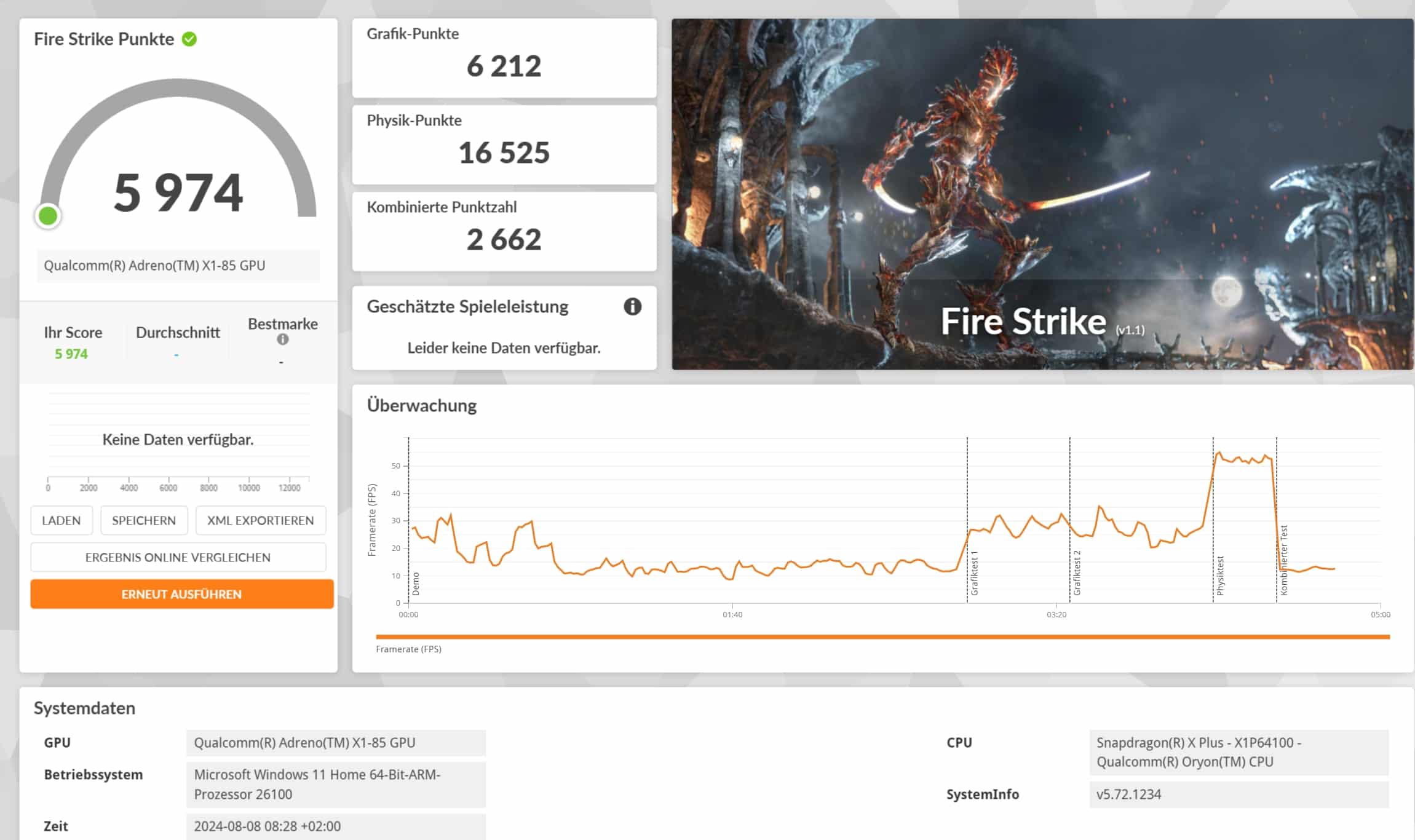The height and width of the screenshot is (840, 1415).
Task: Click the Kombinierte Punktzahl card
Action: 504,231
